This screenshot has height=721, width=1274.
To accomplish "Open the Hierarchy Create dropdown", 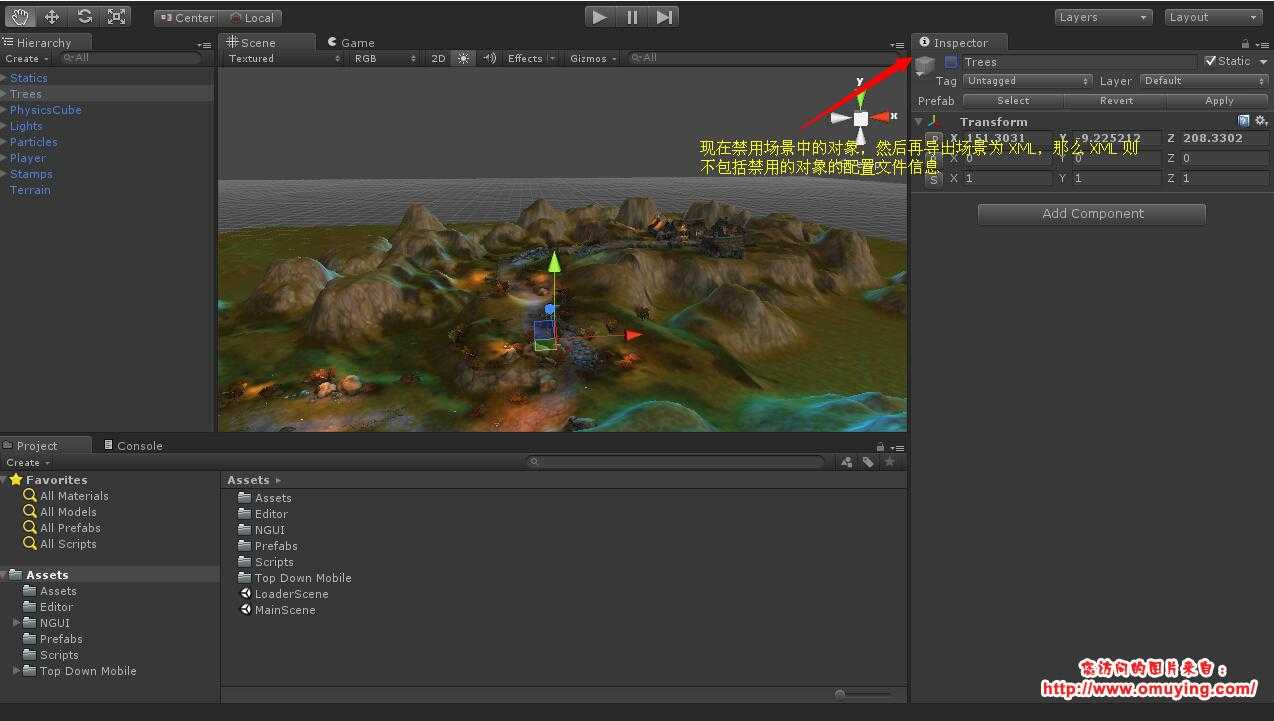I will [x=26, y=58].
